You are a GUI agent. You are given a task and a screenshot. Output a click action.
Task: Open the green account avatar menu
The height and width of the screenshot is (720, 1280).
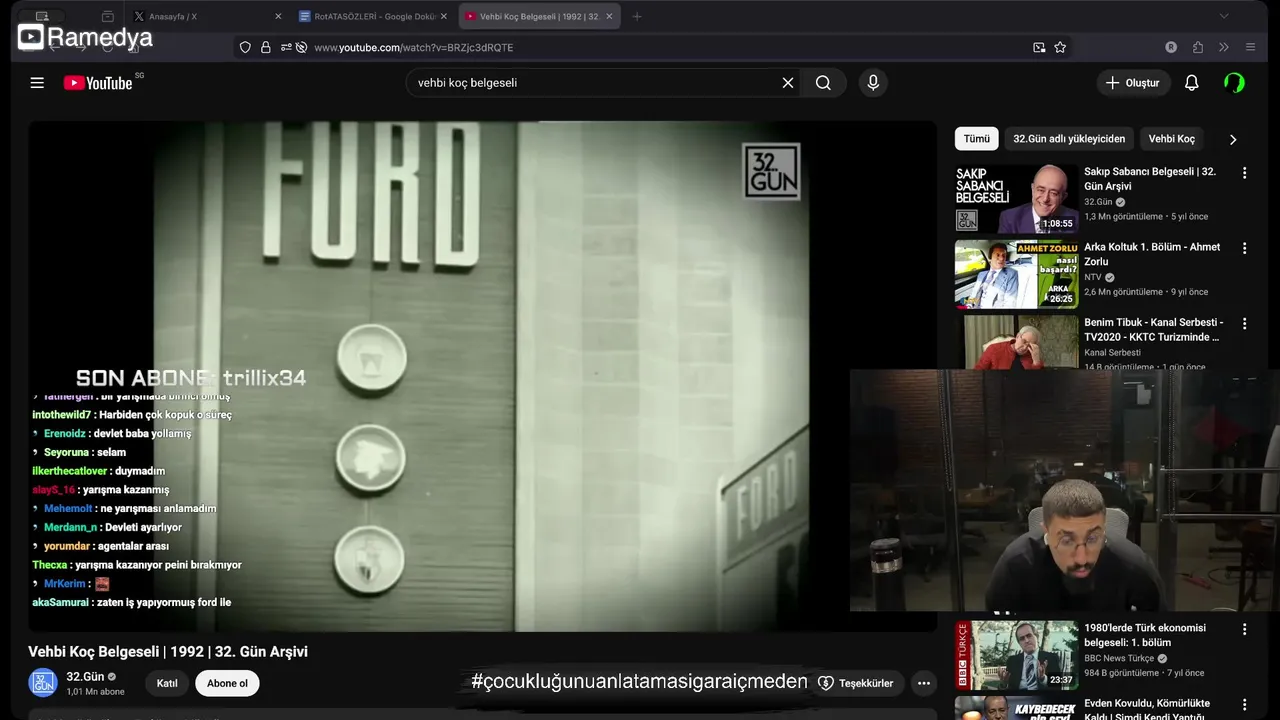pyautogui.click(x=1234, y=83)
